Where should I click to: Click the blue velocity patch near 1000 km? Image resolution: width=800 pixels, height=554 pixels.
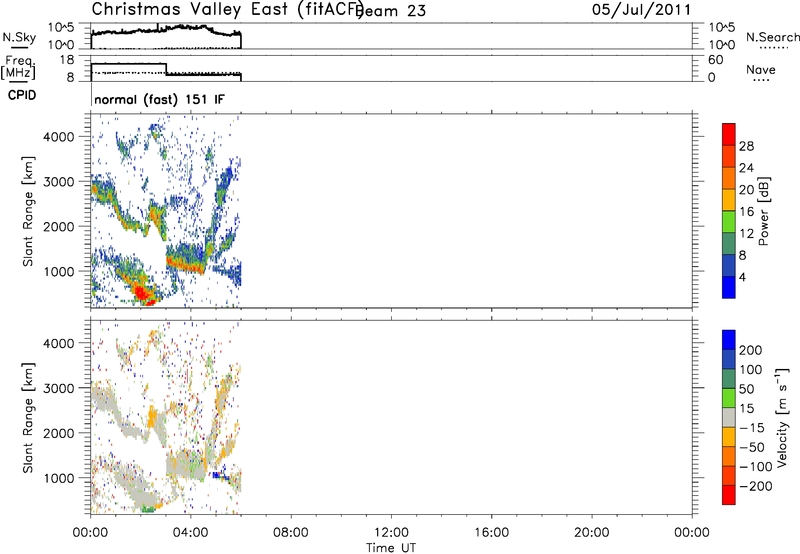pos(219,475)
